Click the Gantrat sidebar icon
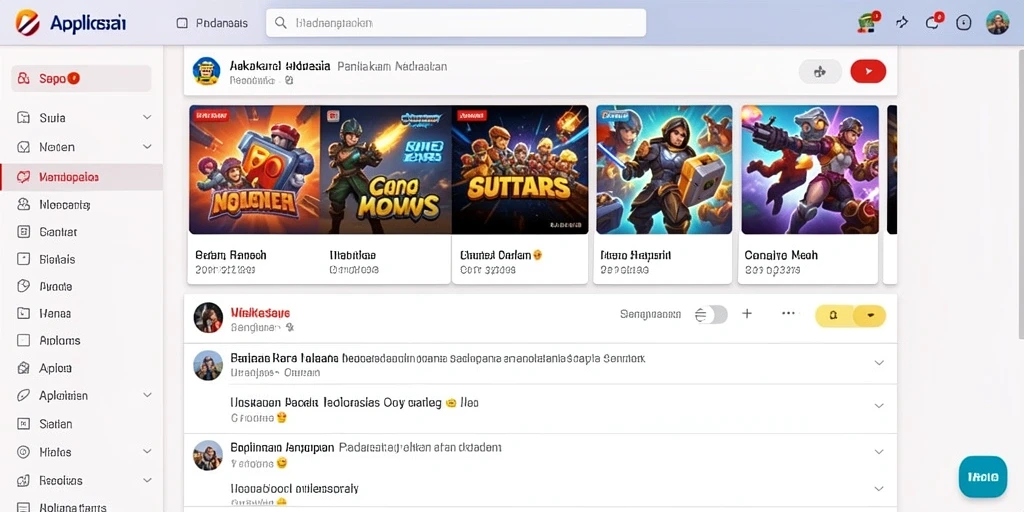The width and height of the screenshot is (1024, 512). [x=24, y=232]
